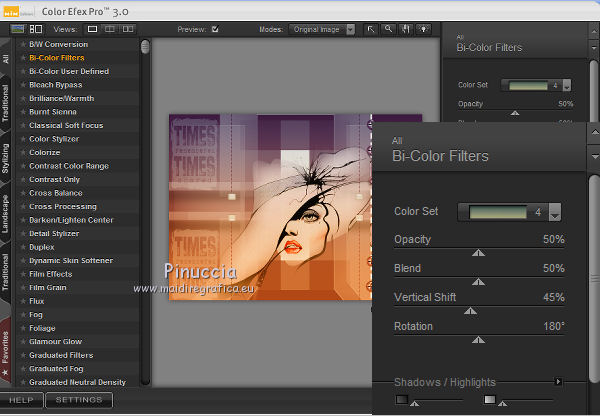This screenshot has height=416, width=600.
Task: Adjust the enlarged Opacity slider handle
Action: (478, 253)
